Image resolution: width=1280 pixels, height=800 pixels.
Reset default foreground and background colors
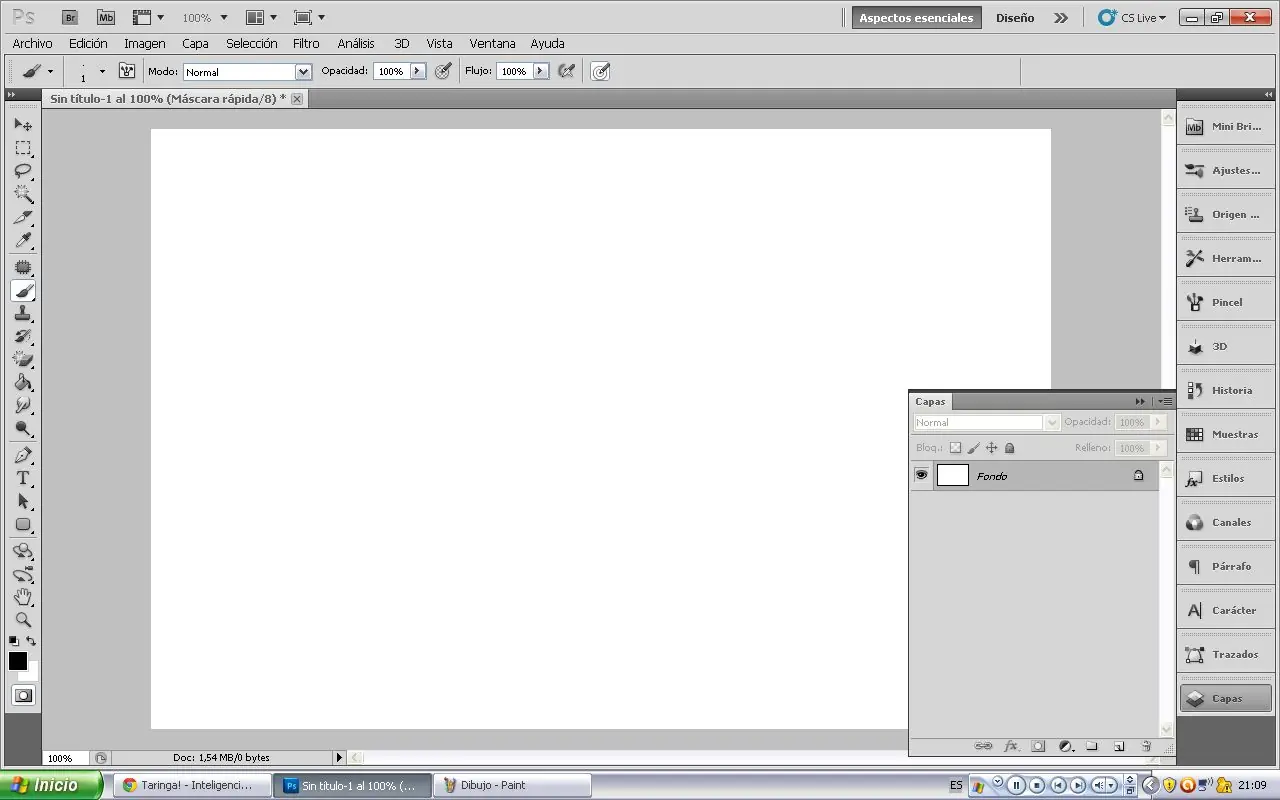[14, 641]
